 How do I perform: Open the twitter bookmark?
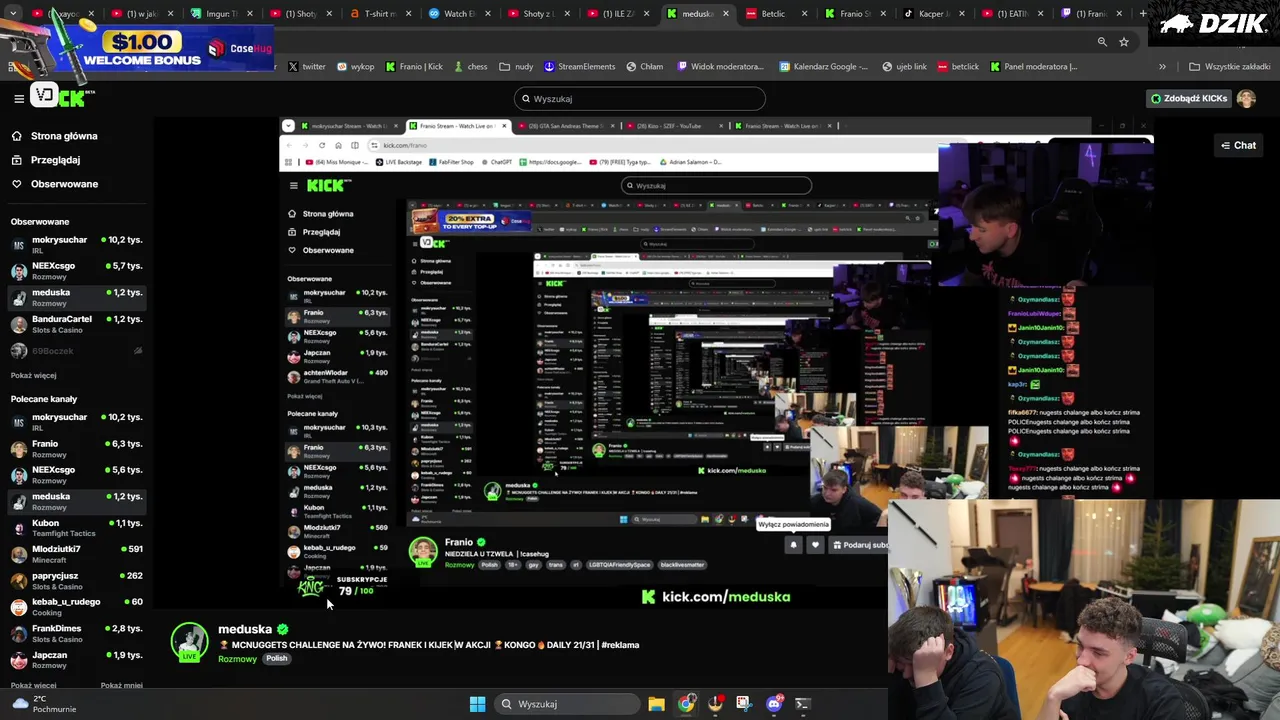(x=306, y=66)
